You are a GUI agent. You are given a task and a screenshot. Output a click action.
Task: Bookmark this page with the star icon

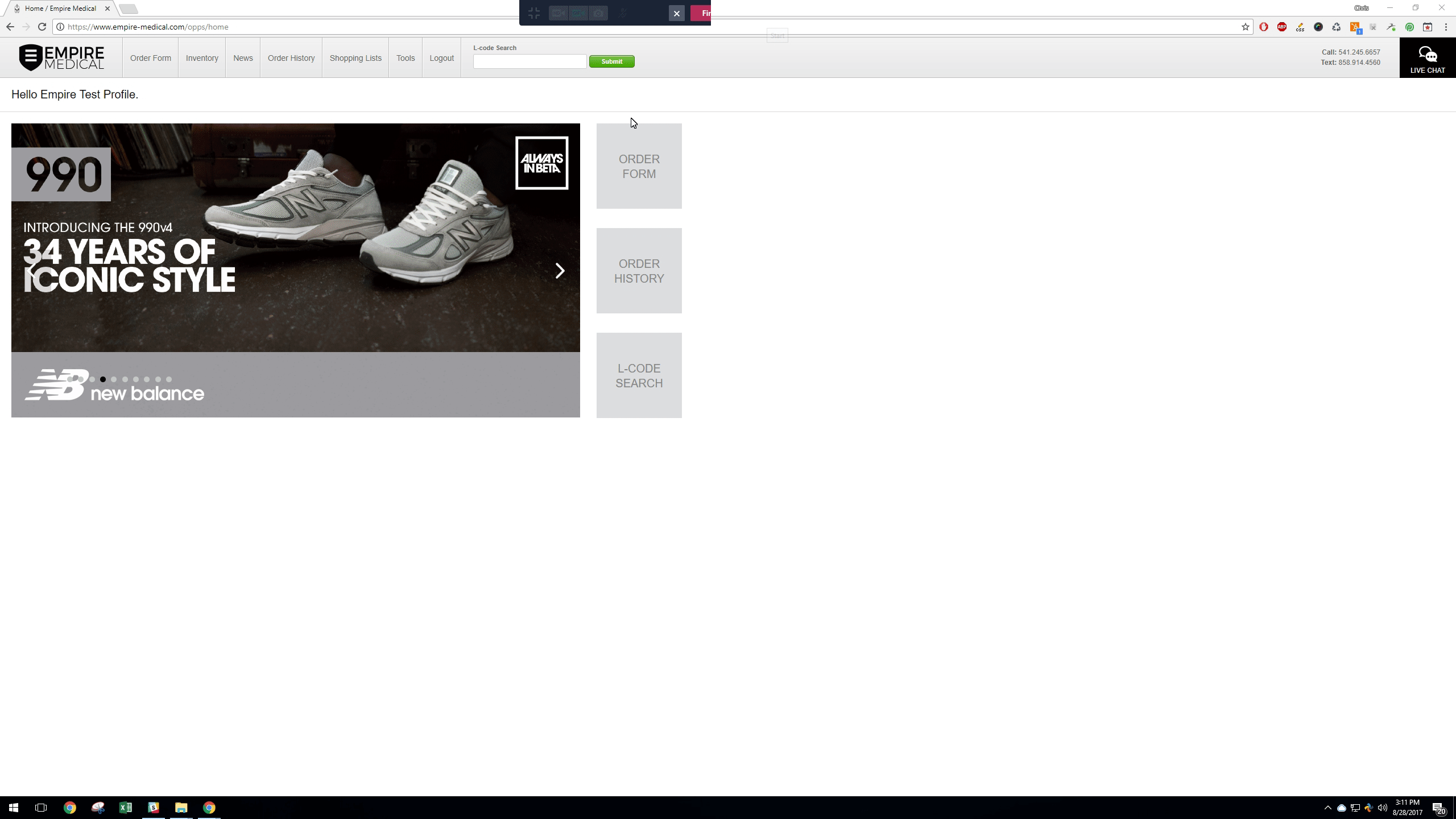[1245, 27]
